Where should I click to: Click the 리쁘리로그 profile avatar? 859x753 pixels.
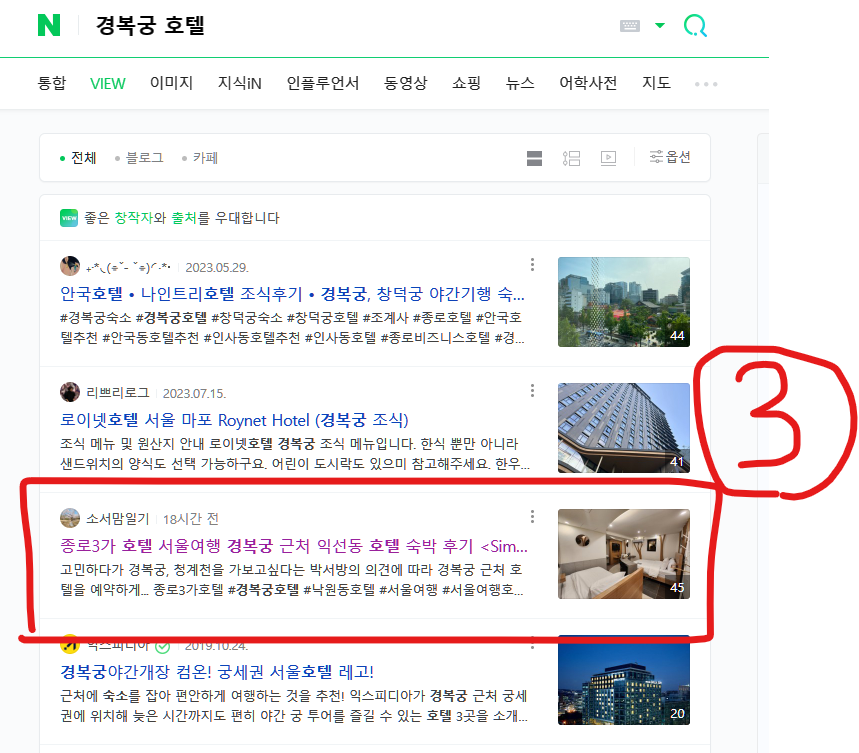pyautogui.click(x=70, y=392)
